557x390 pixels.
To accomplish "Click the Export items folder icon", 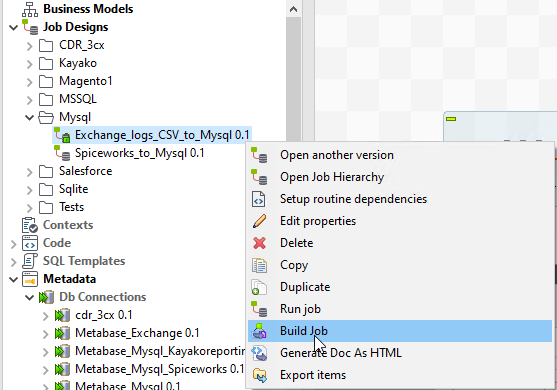I will (x=259, y=375).
